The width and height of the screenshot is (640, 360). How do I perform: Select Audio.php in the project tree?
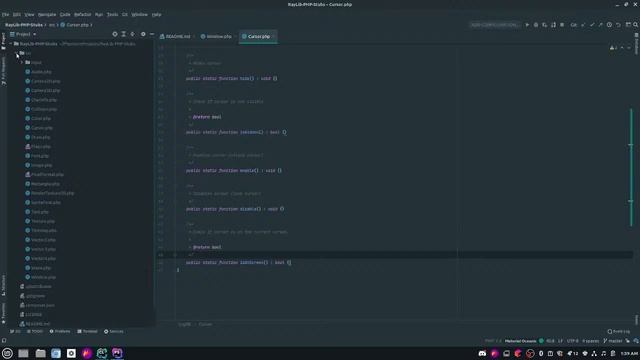38,72
